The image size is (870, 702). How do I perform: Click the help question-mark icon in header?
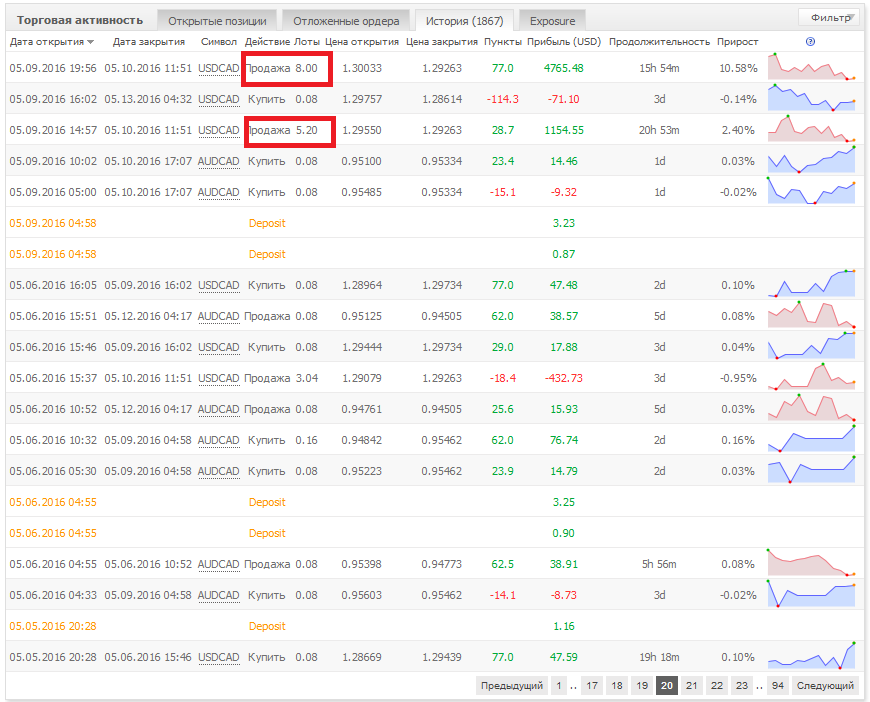pos(810,42)
